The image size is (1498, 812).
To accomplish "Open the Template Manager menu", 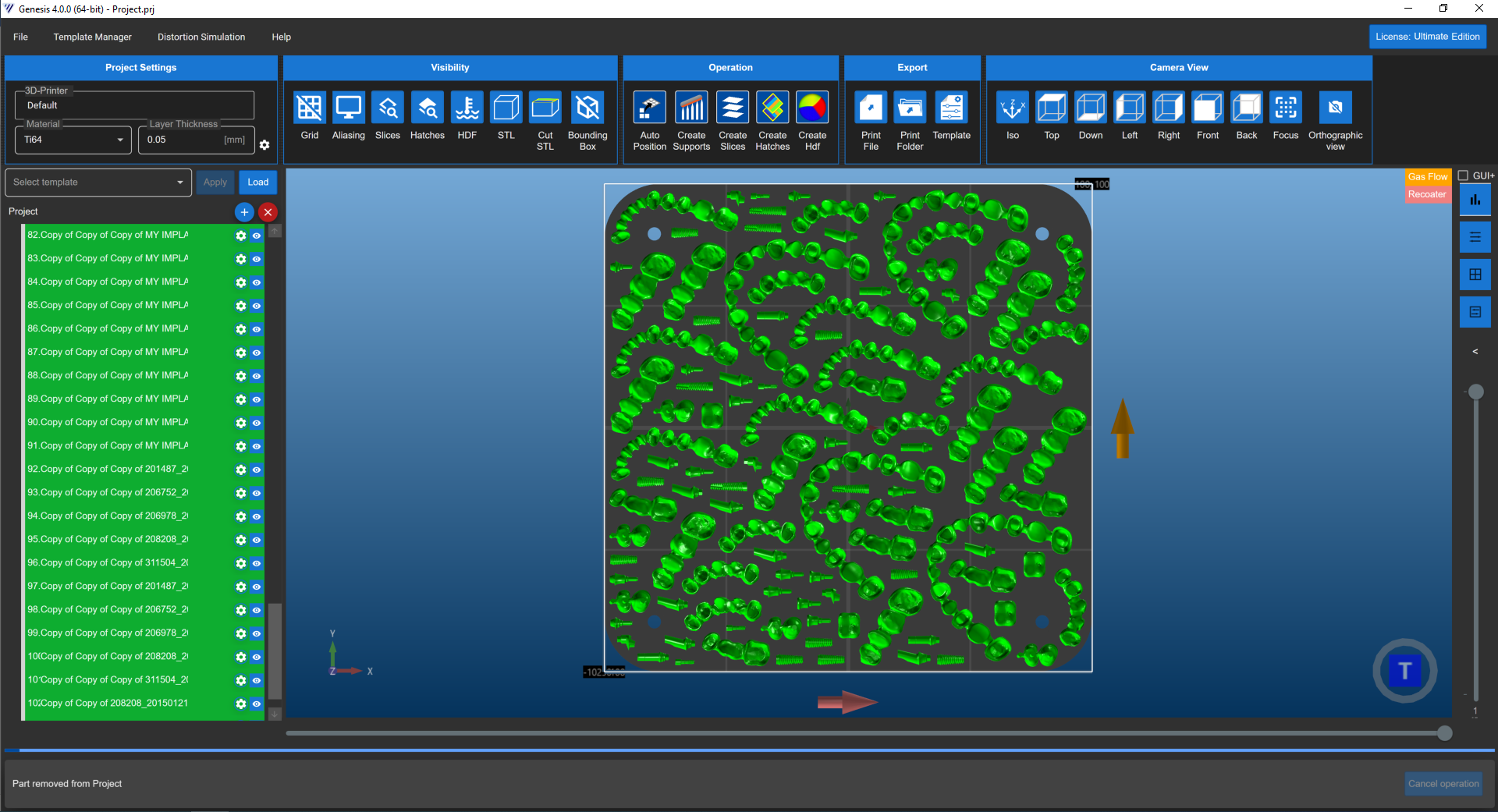I will point(92,37).
